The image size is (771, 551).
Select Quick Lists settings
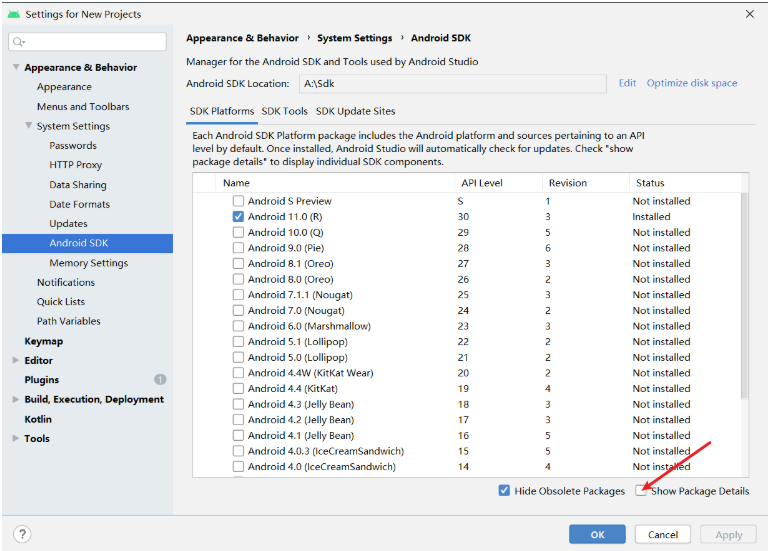click(x=60, y=302)
